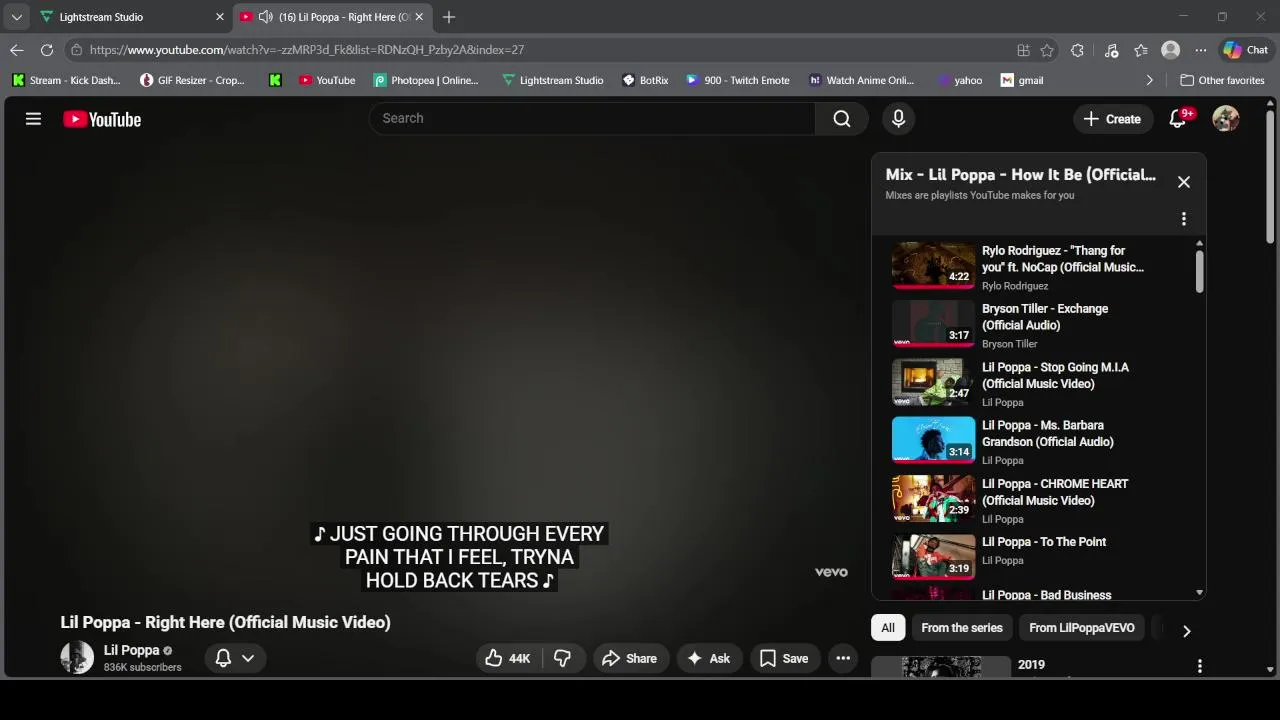
Task: Show next filter chips arrow
Action: 1187,631
